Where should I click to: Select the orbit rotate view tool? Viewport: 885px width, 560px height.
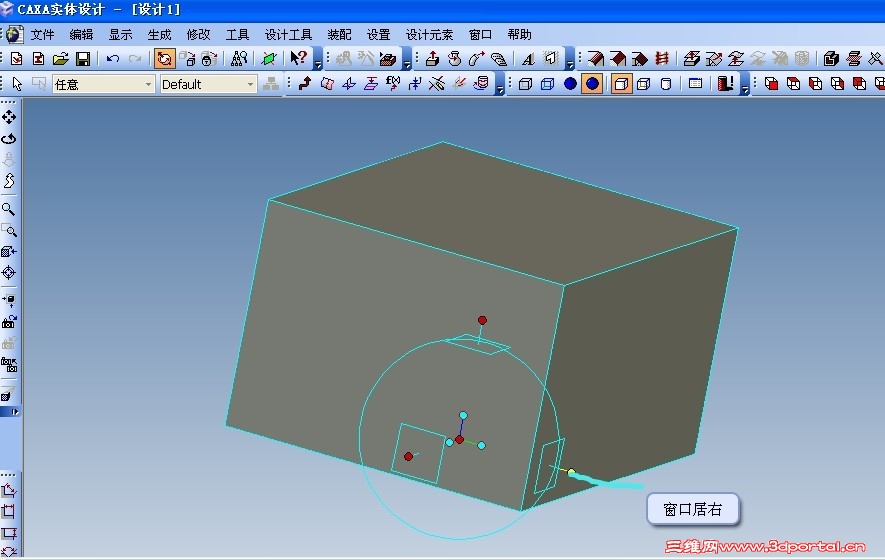point(8,138)
